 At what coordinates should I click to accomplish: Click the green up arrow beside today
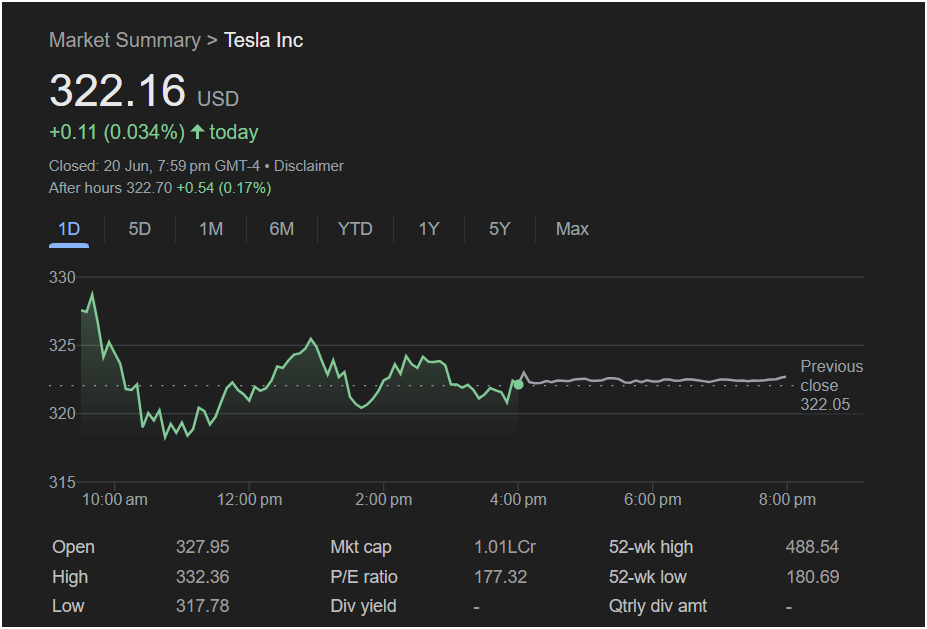click(x=197, y=132)
